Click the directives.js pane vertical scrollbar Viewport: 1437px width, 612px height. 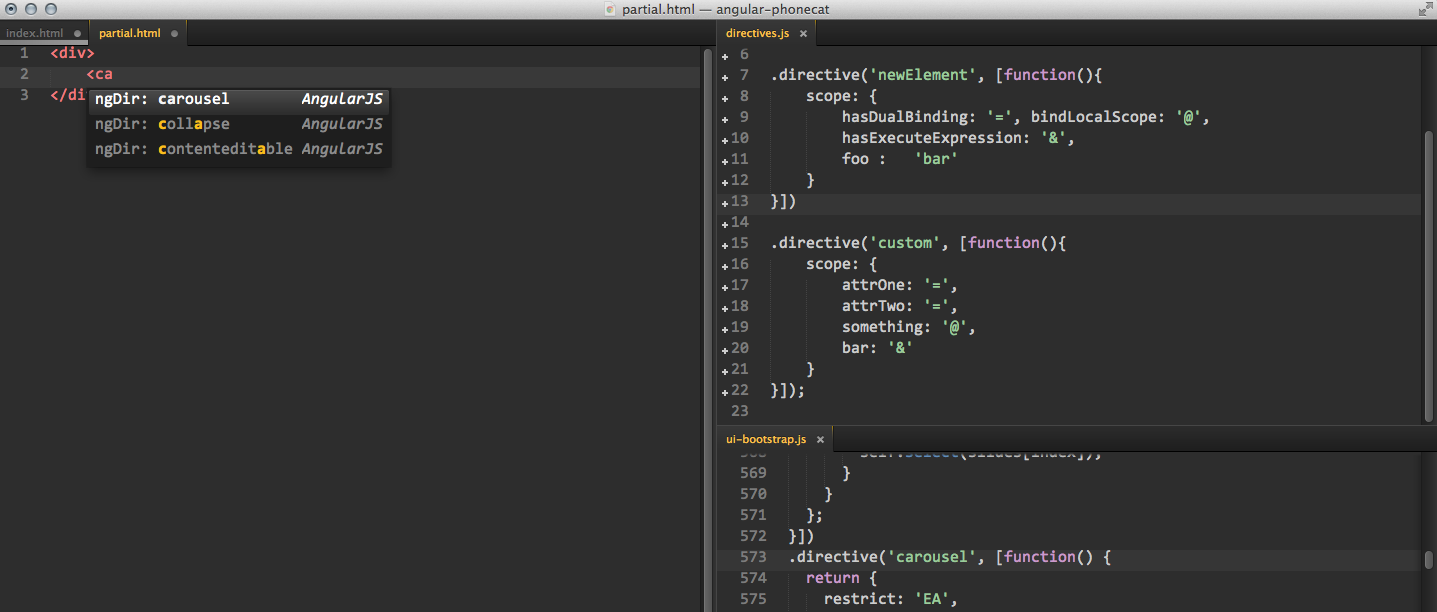(x=1429, y=275)
